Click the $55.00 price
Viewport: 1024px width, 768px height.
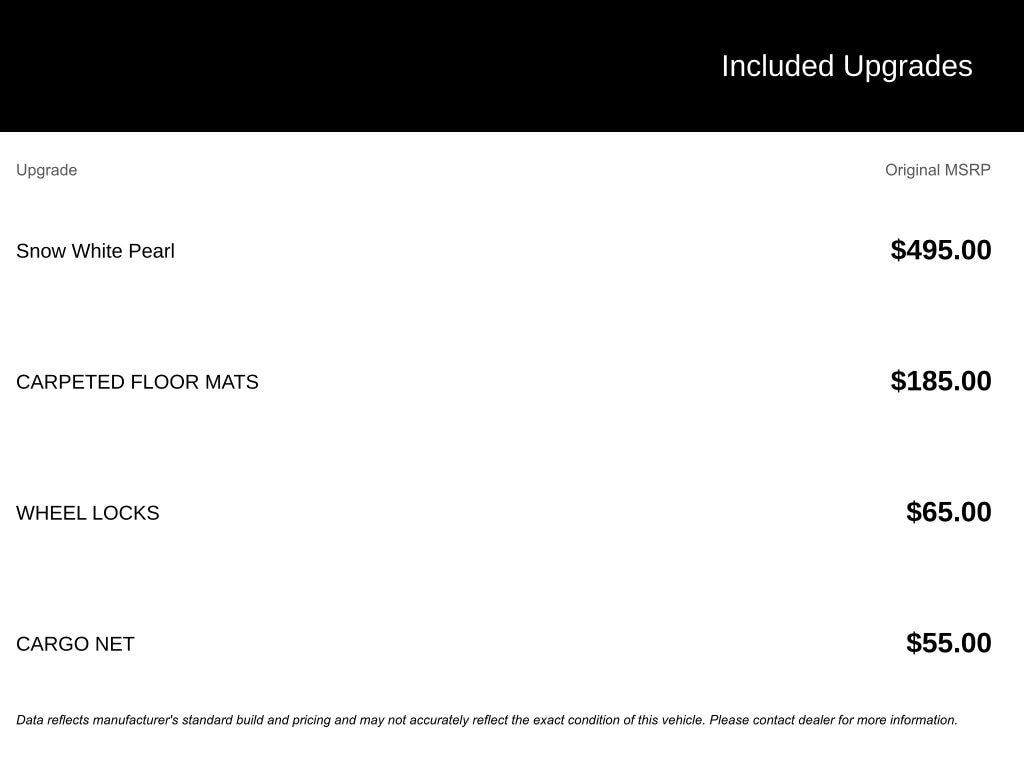tap(948, 643)
